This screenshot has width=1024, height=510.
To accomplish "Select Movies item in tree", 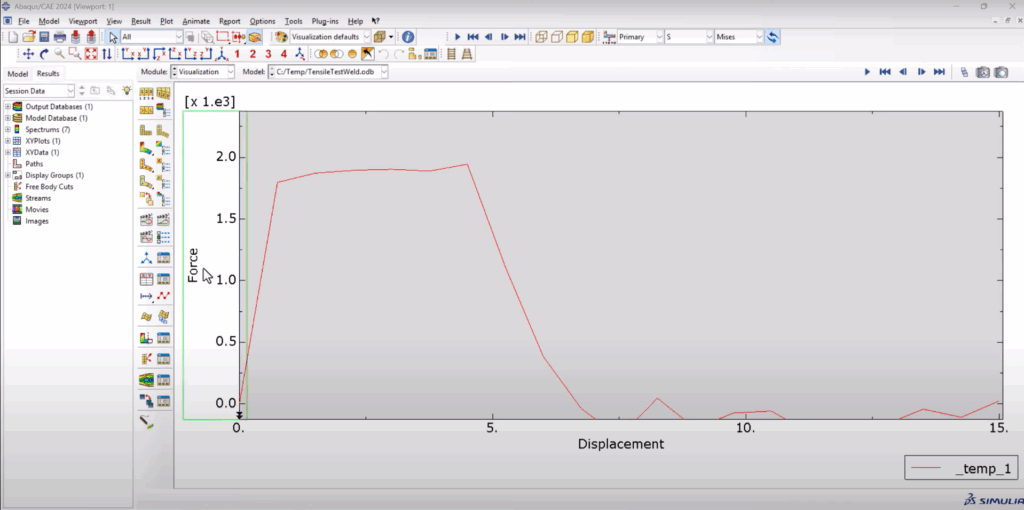I will click(37, 210).
